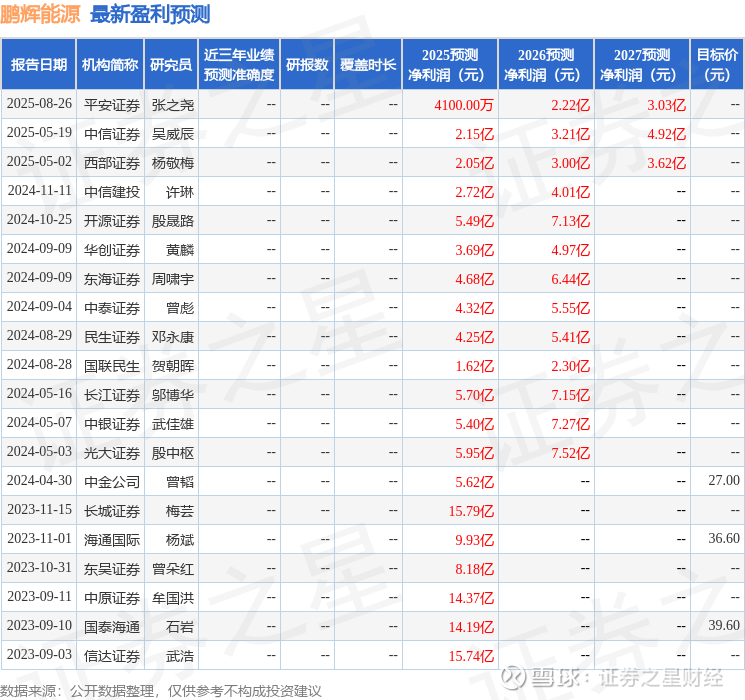
Task: Click the 报告日期 column header
Action: tap(38, 65)
